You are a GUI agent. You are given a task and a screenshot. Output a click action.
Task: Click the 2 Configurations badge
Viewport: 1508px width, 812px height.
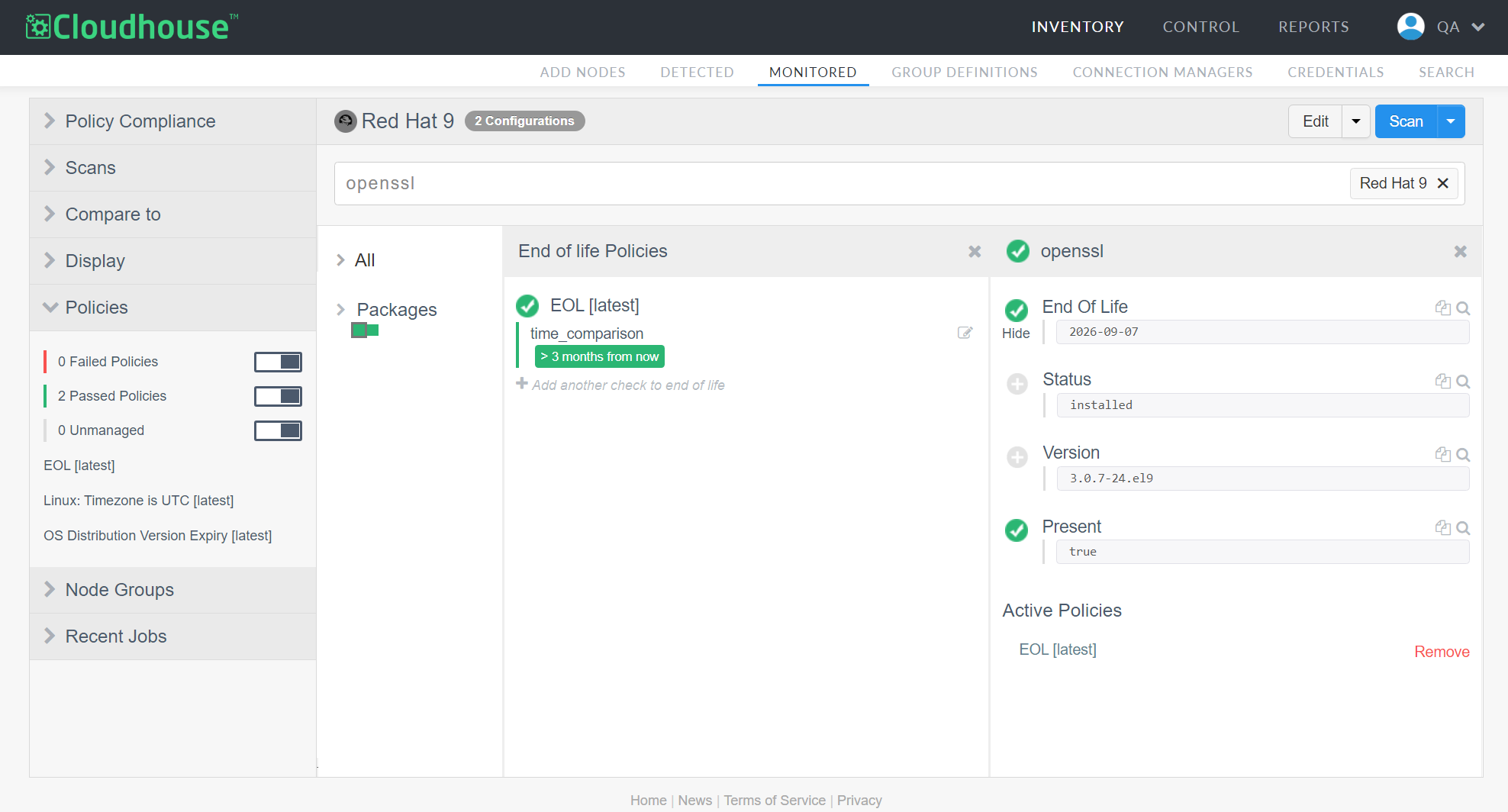pyautogui.click(x=525, y=121)
